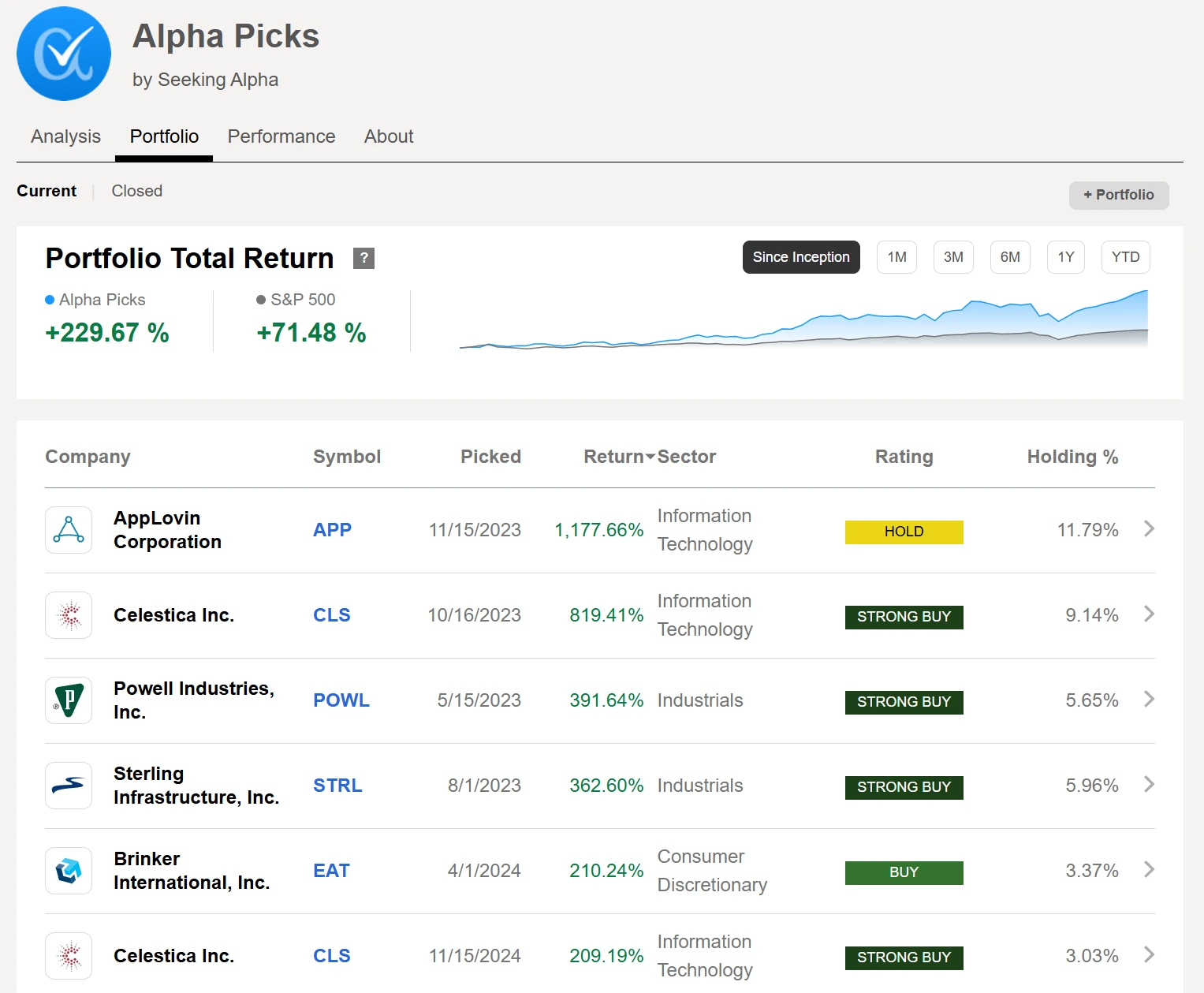Click the Celestica logo in 819.41% row

69,615
